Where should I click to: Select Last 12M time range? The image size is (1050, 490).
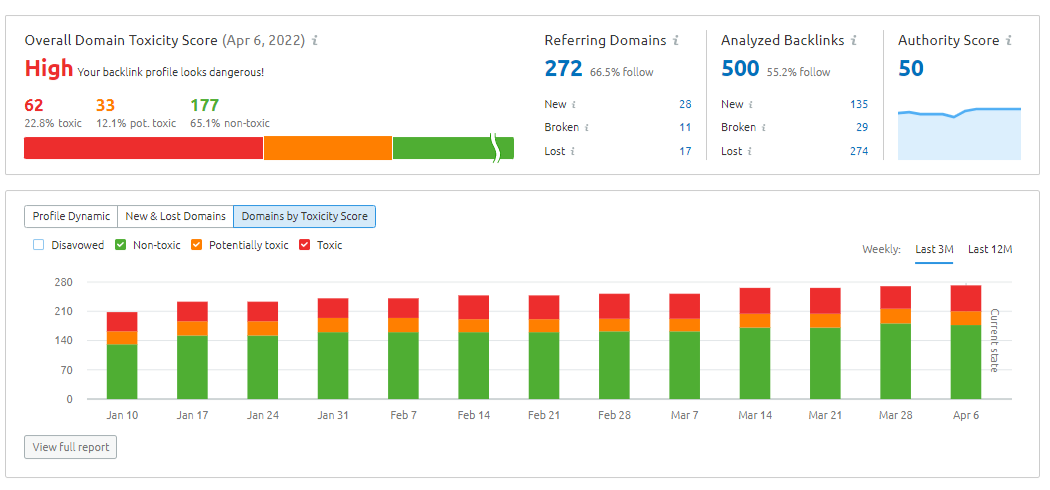point(990,249)
